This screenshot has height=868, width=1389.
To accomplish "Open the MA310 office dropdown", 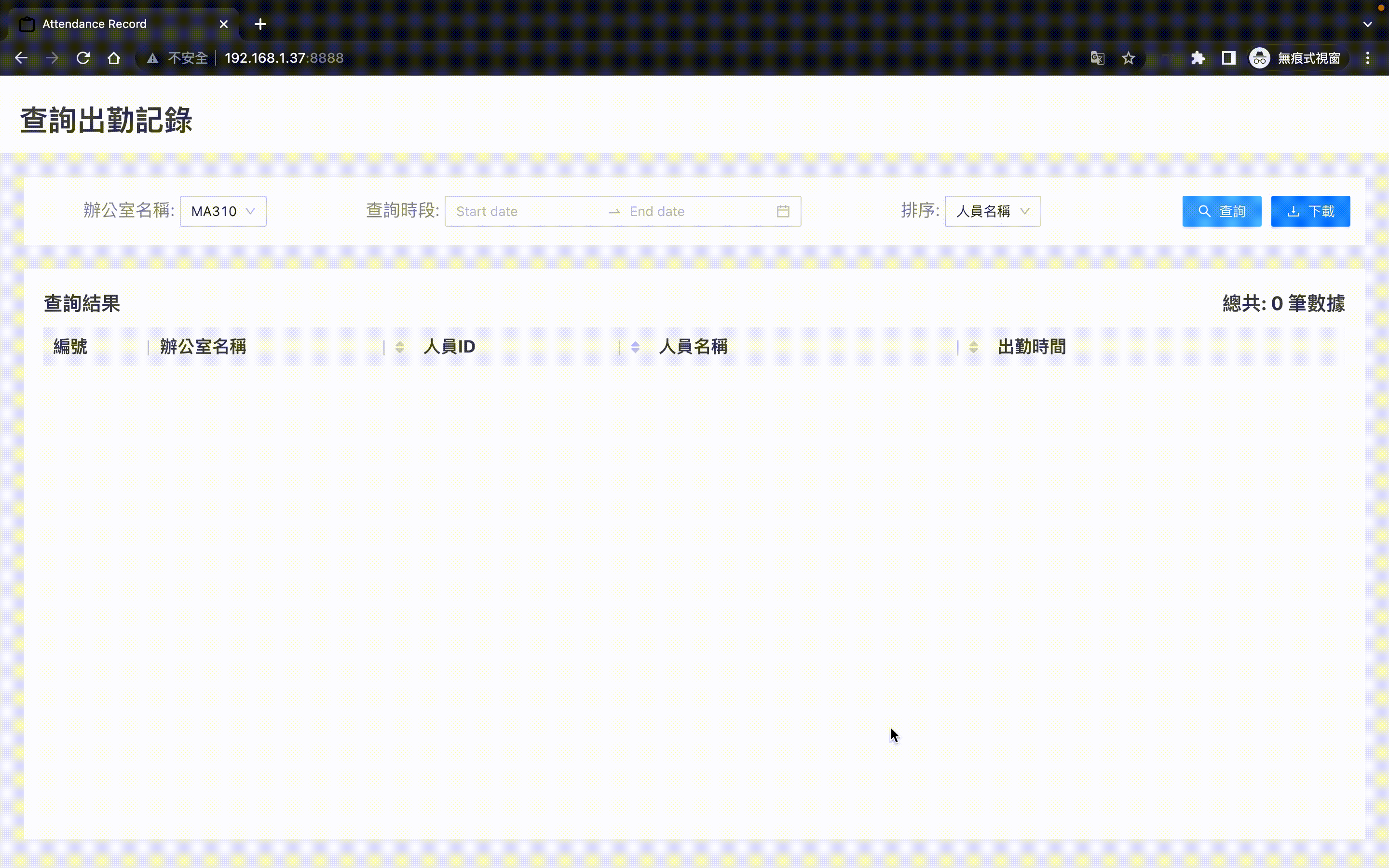I will coord(223,211).
